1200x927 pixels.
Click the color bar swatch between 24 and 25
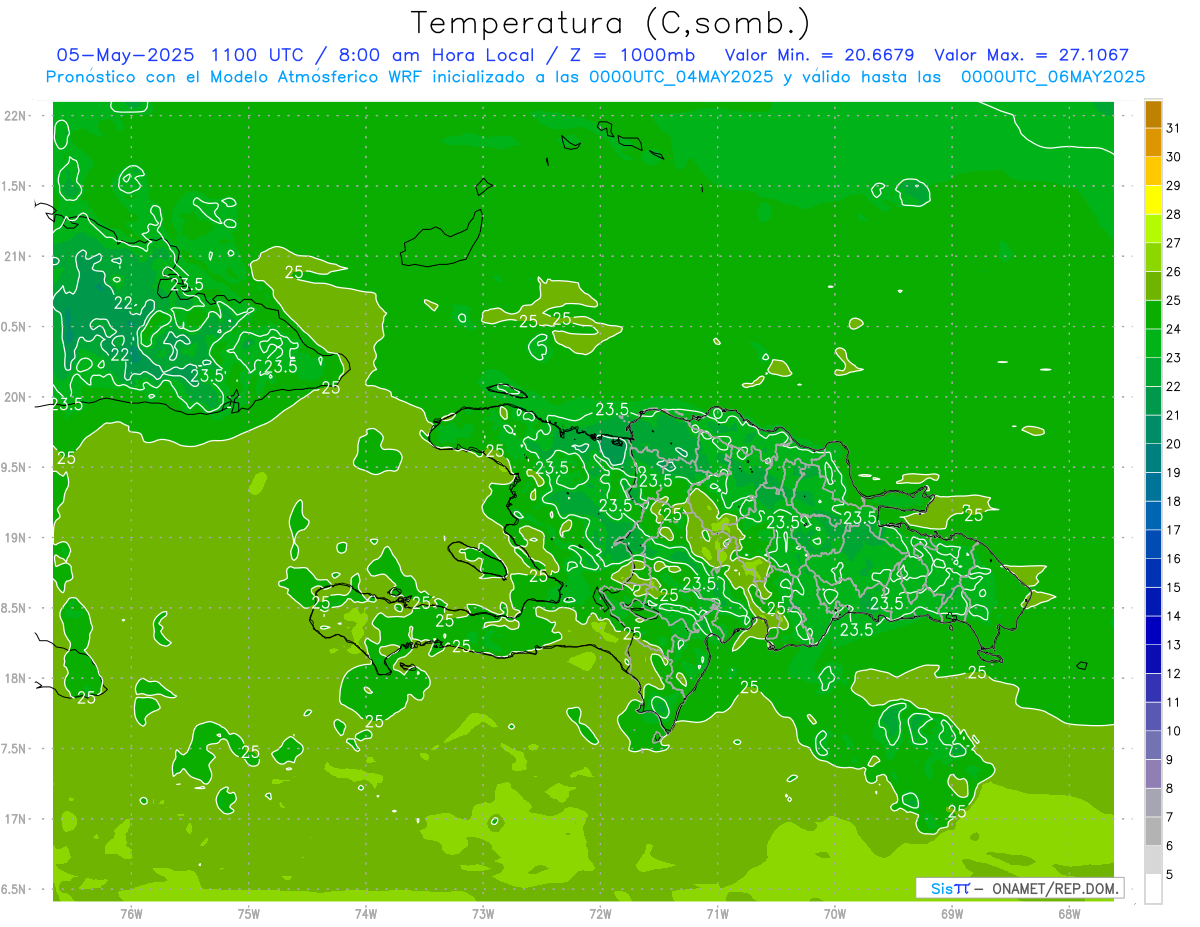[1153, 315]
